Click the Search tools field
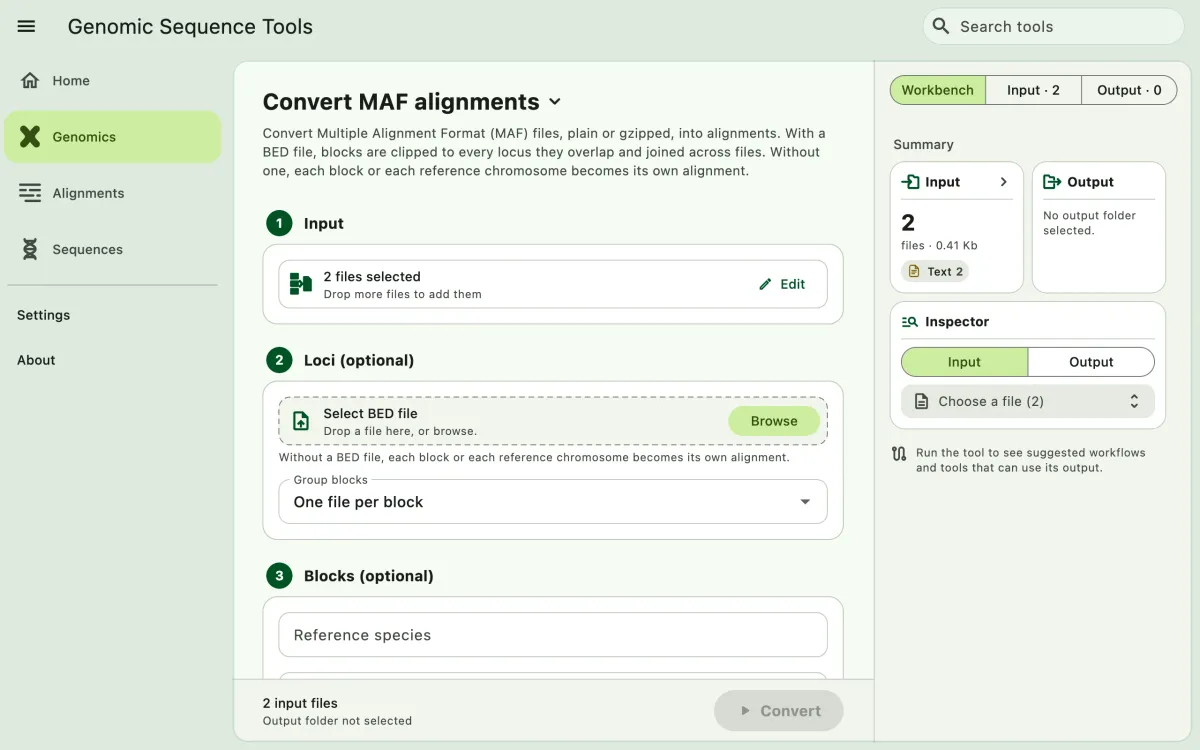The width and height of the screenshot is (1200, 750). tap(1054, 26)
